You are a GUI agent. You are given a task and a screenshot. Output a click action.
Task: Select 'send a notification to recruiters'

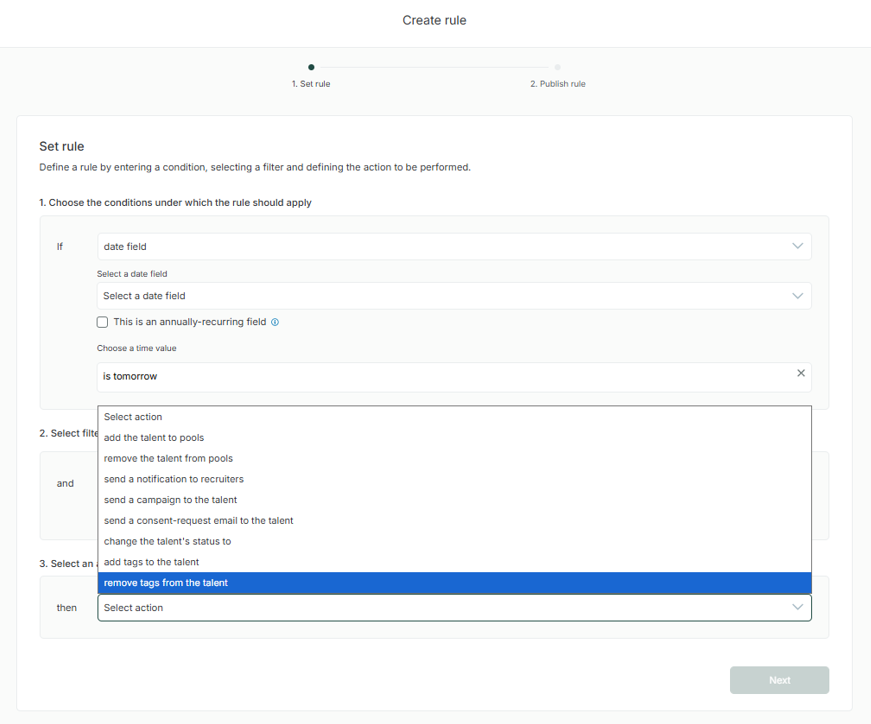(173, 479)
